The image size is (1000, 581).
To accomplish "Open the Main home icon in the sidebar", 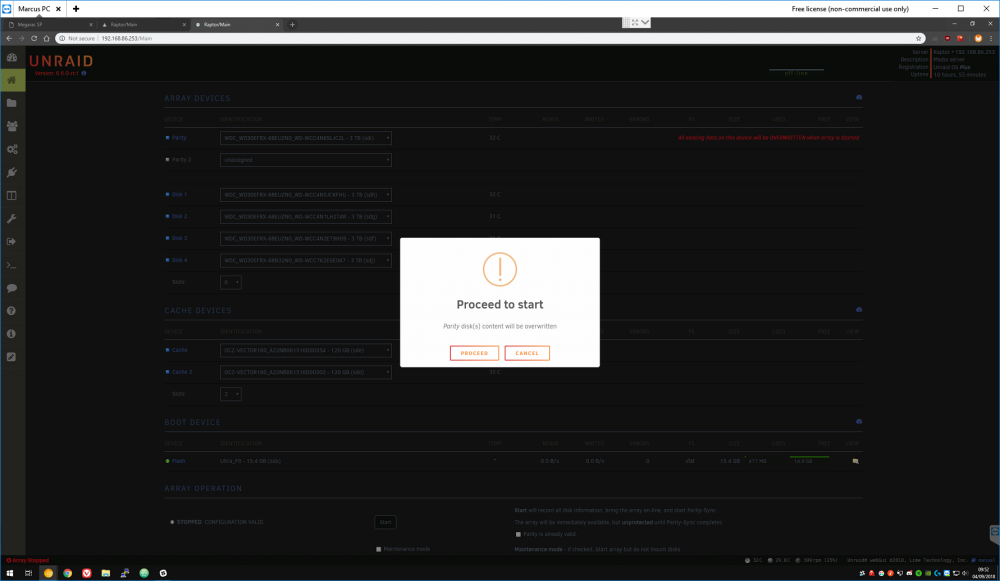I will point(11,80).
